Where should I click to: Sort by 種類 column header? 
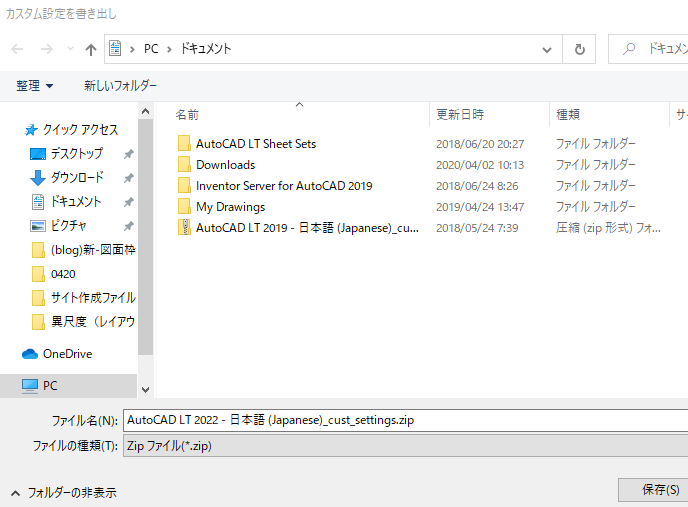[x=568, y=115]
